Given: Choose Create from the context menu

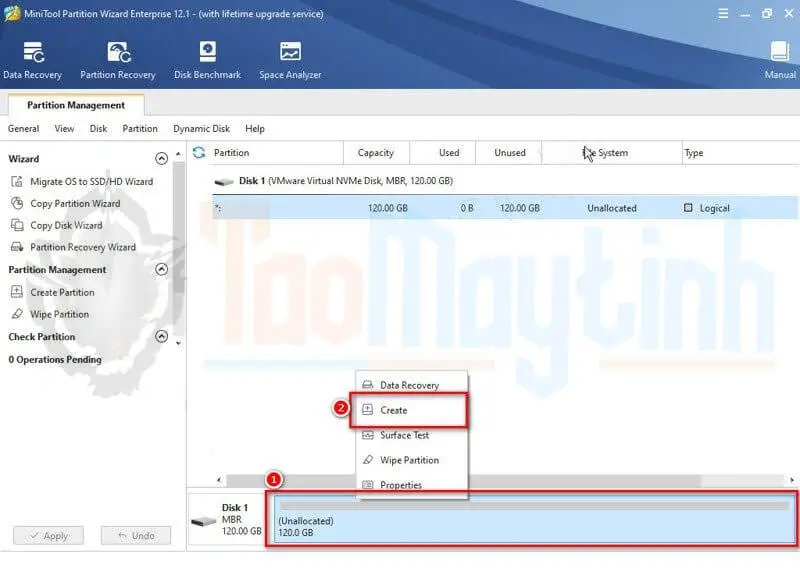Looking at the screenshot, I should pyautogui.click(x=393, y=411).
